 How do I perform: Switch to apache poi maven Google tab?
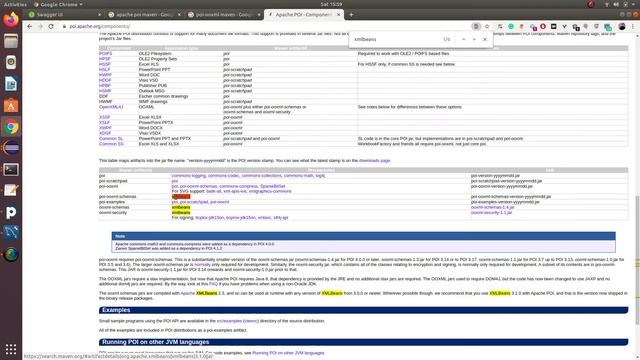click(144, 15)
